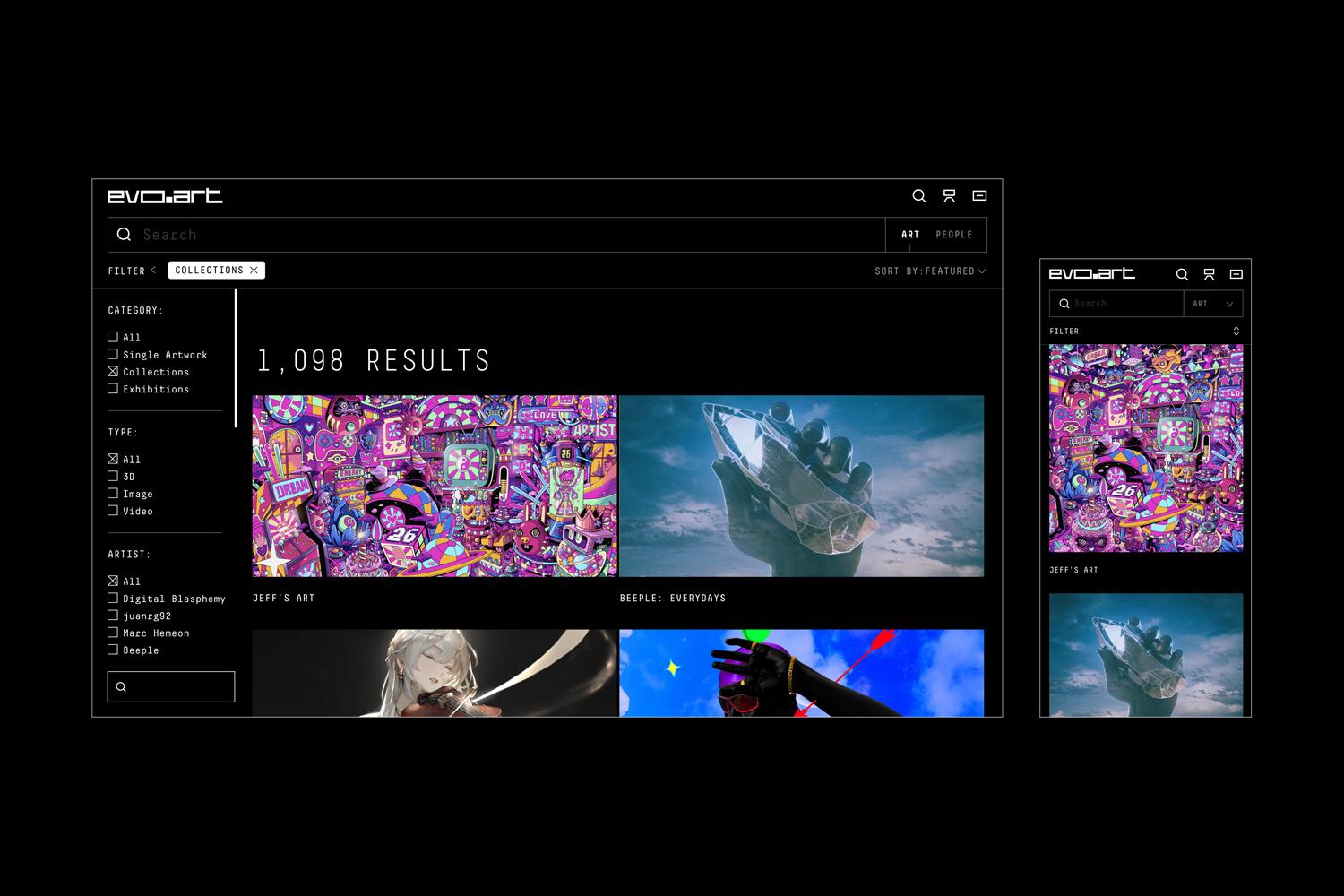Open the Sort By Featured dropdown

click(930, 271)
